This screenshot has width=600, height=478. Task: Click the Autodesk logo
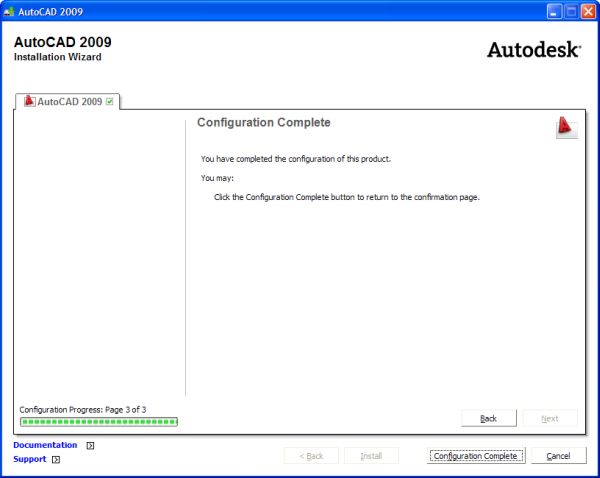[x=534, y=50]
